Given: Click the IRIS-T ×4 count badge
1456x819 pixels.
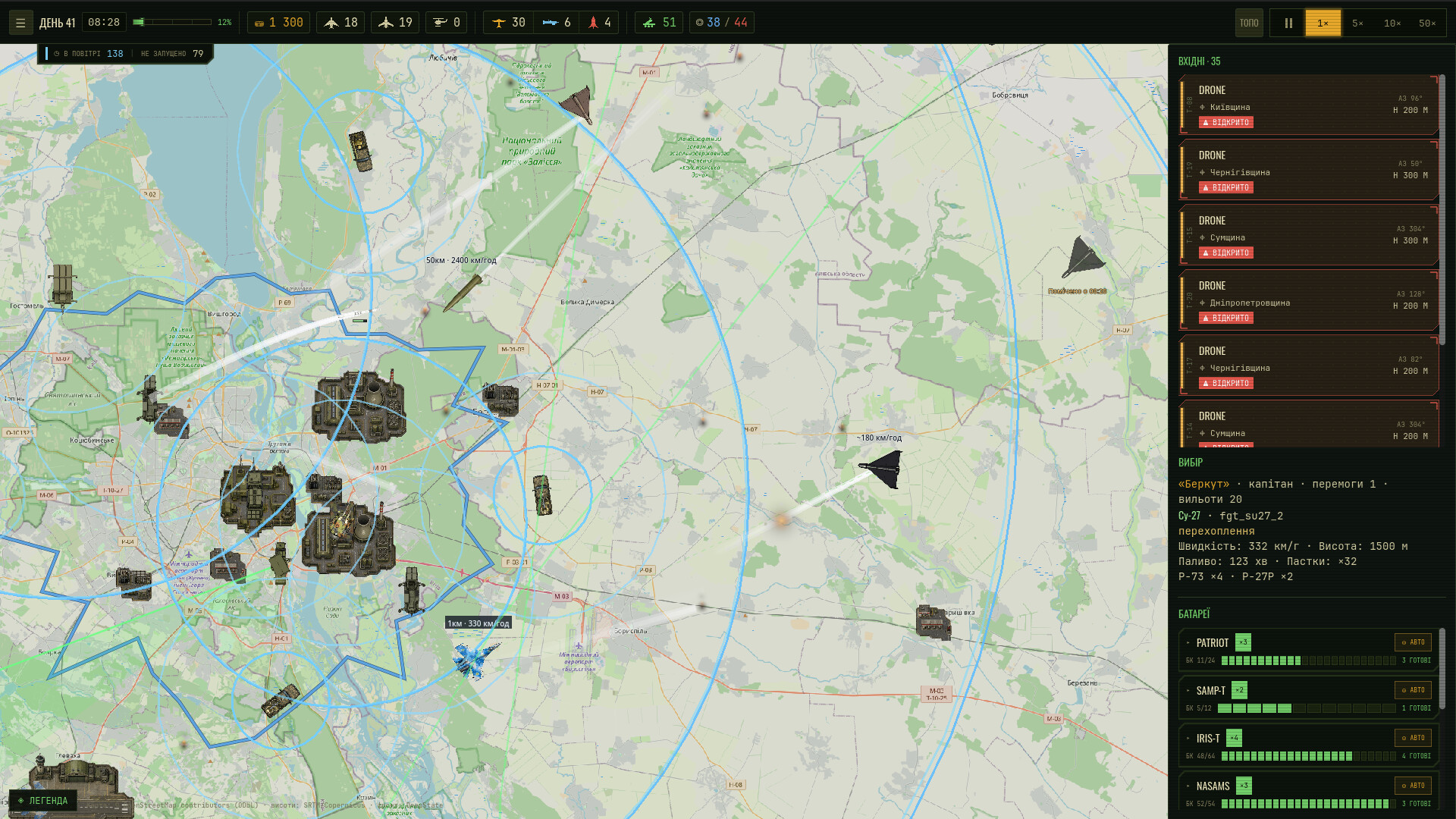Looking at the screenshot, I should click(x=1234, y=738).
